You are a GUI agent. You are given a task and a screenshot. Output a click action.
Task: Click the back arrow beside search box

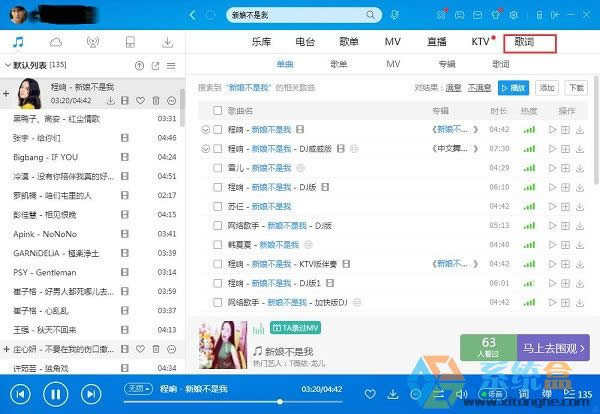[192, 16]
